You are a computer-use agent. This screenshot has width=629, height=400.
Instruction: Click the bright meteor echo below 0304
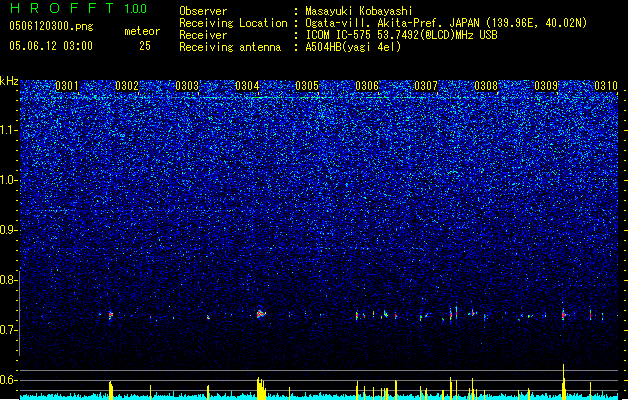click(x=261, y=313)
